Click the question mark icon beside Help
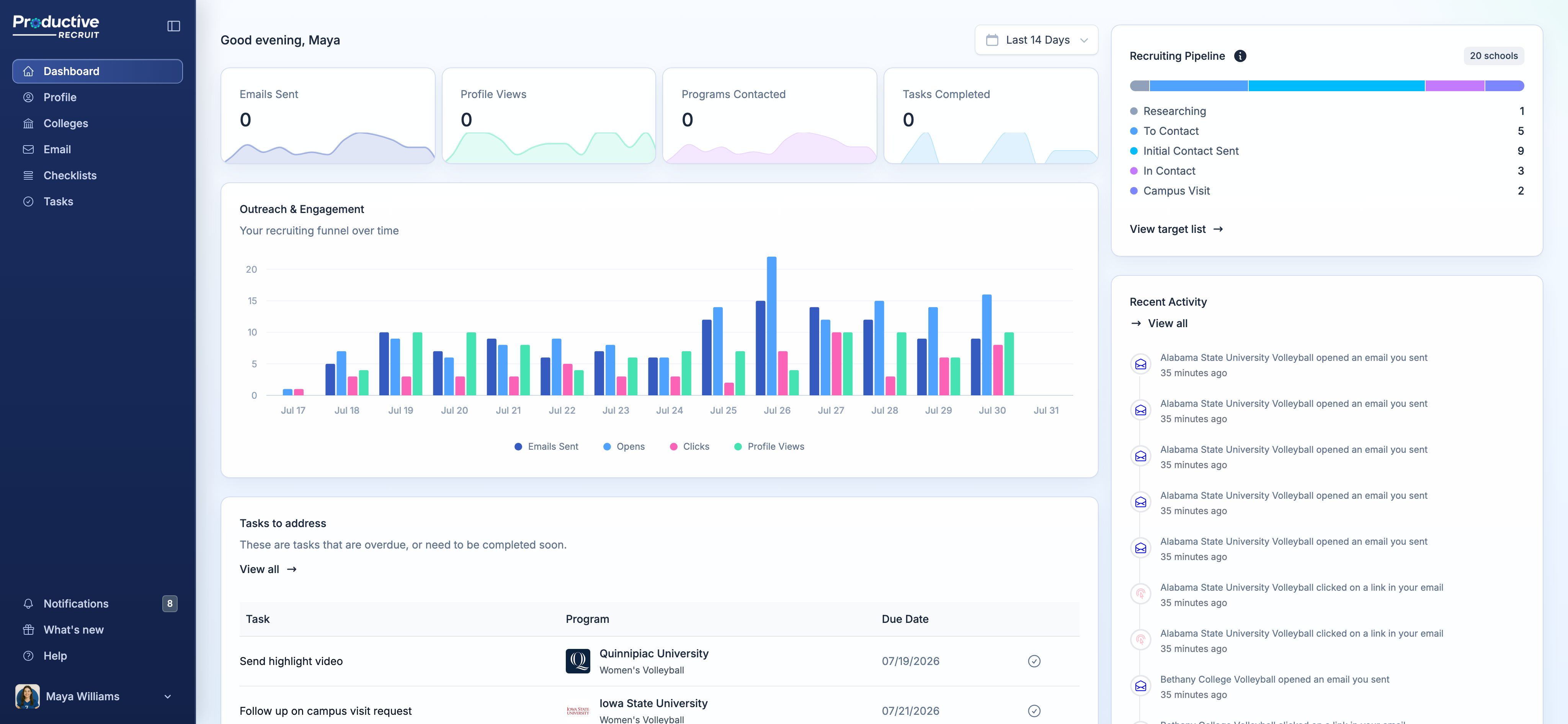This screenshot has height=724, width=1568. click(x=28, y=656)
